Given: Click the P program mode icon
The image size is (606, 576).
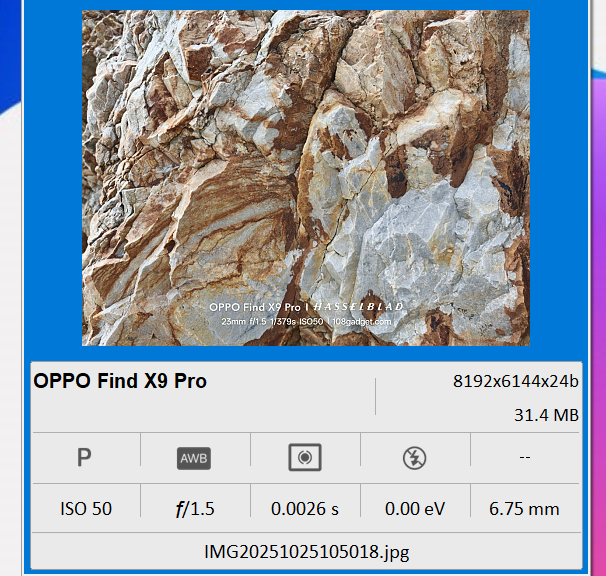Looking at the screenshot, I should [x=85, y=458].
